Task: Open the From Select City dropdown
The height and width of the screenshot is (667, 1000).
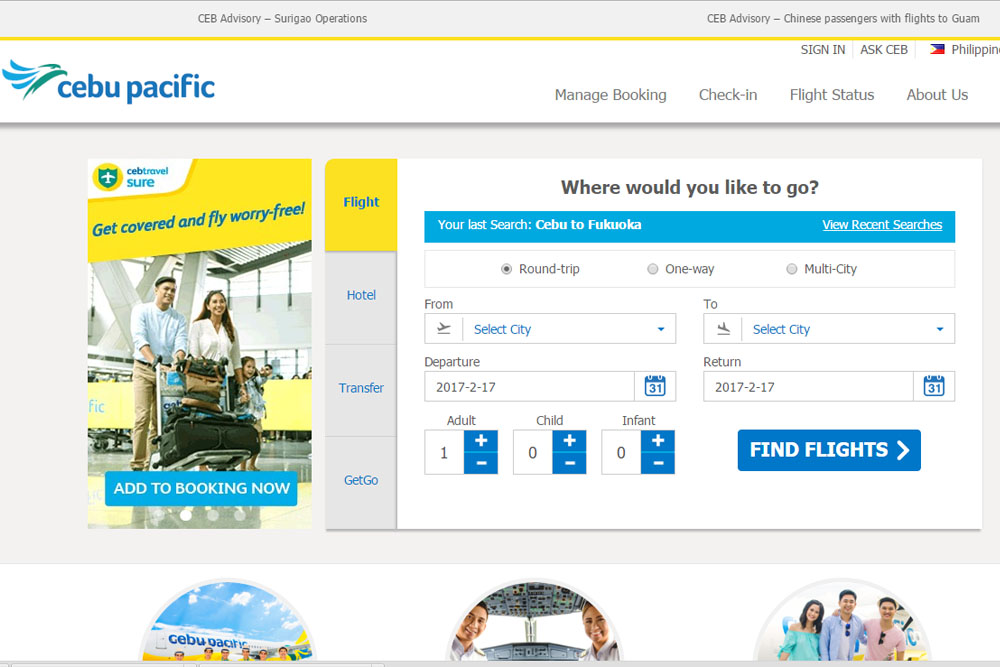Action: tap(550, 328)
